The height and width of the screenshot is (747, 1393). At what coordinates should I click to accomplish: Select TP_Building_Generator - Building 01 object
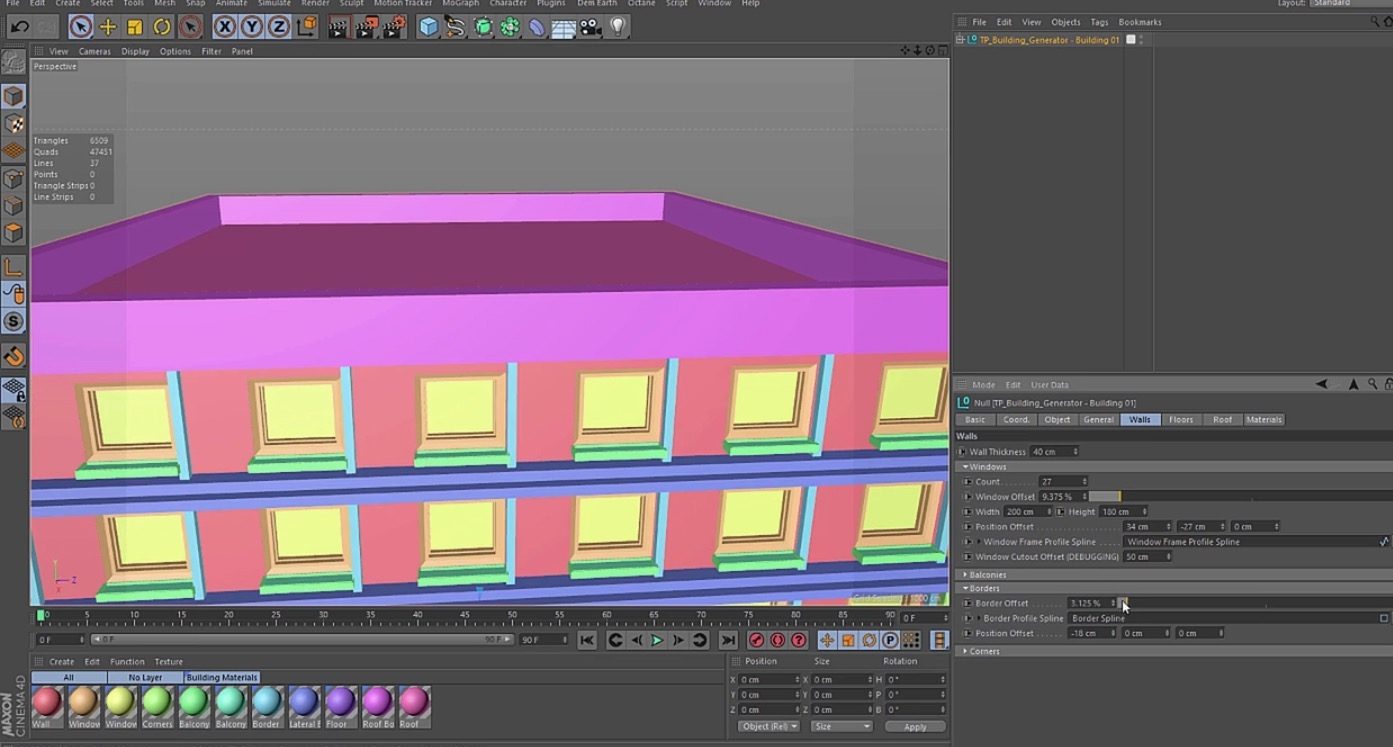[x=1049, y=40]
